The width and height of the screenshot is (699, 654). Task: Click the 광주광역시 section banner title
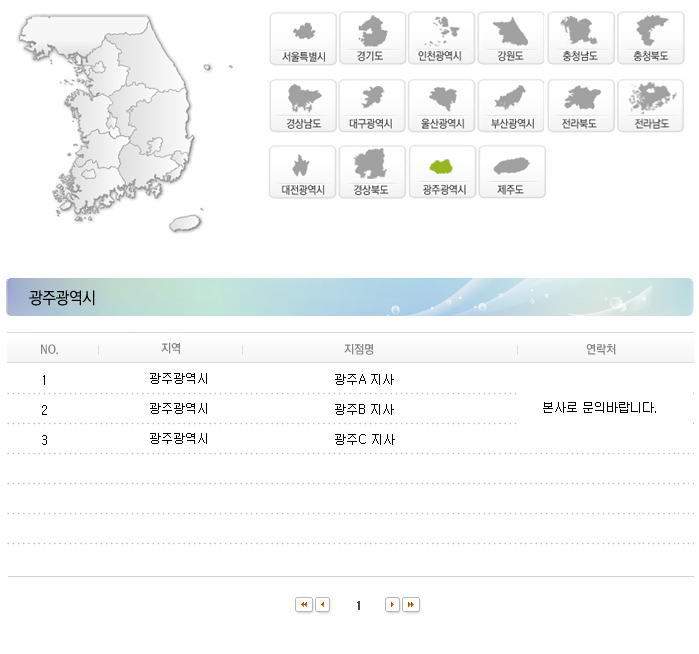click(x=62, y=297)
